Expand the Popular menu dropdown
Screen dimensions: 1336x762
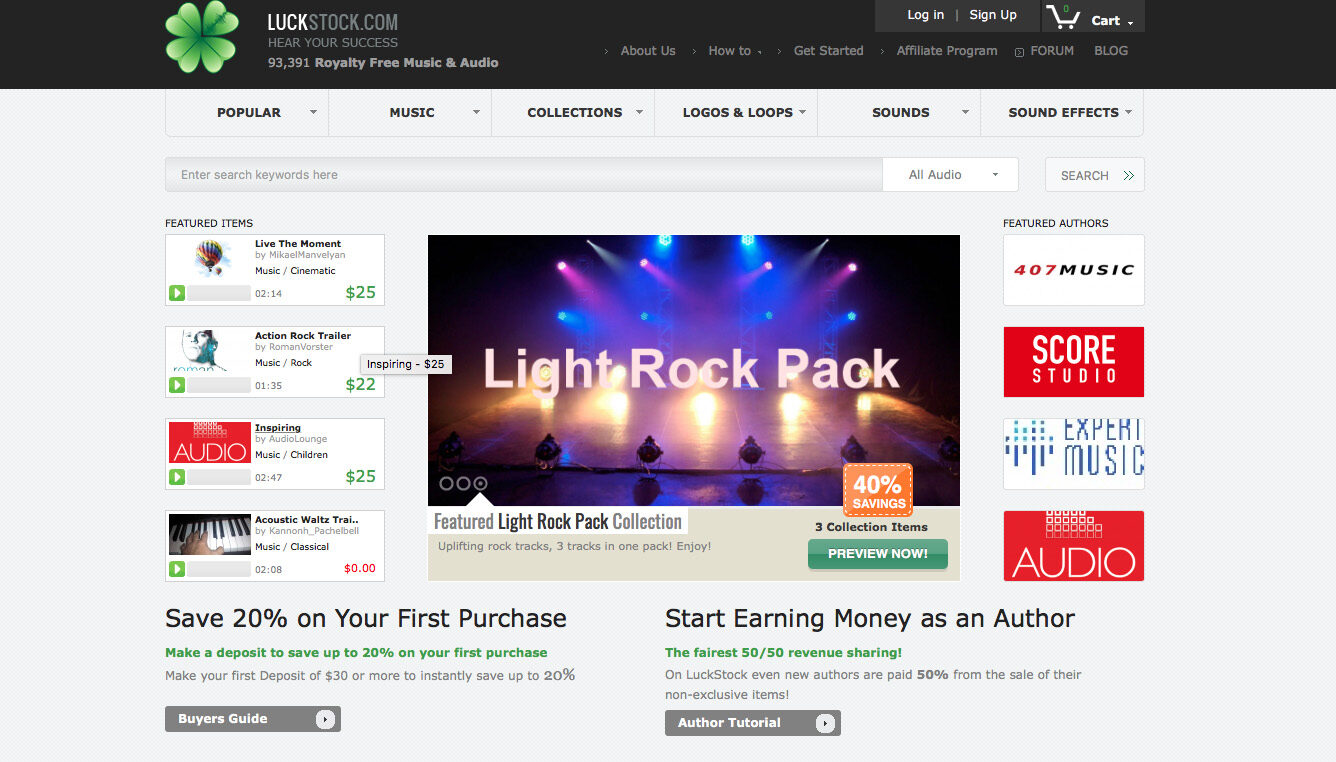[313, 112]
